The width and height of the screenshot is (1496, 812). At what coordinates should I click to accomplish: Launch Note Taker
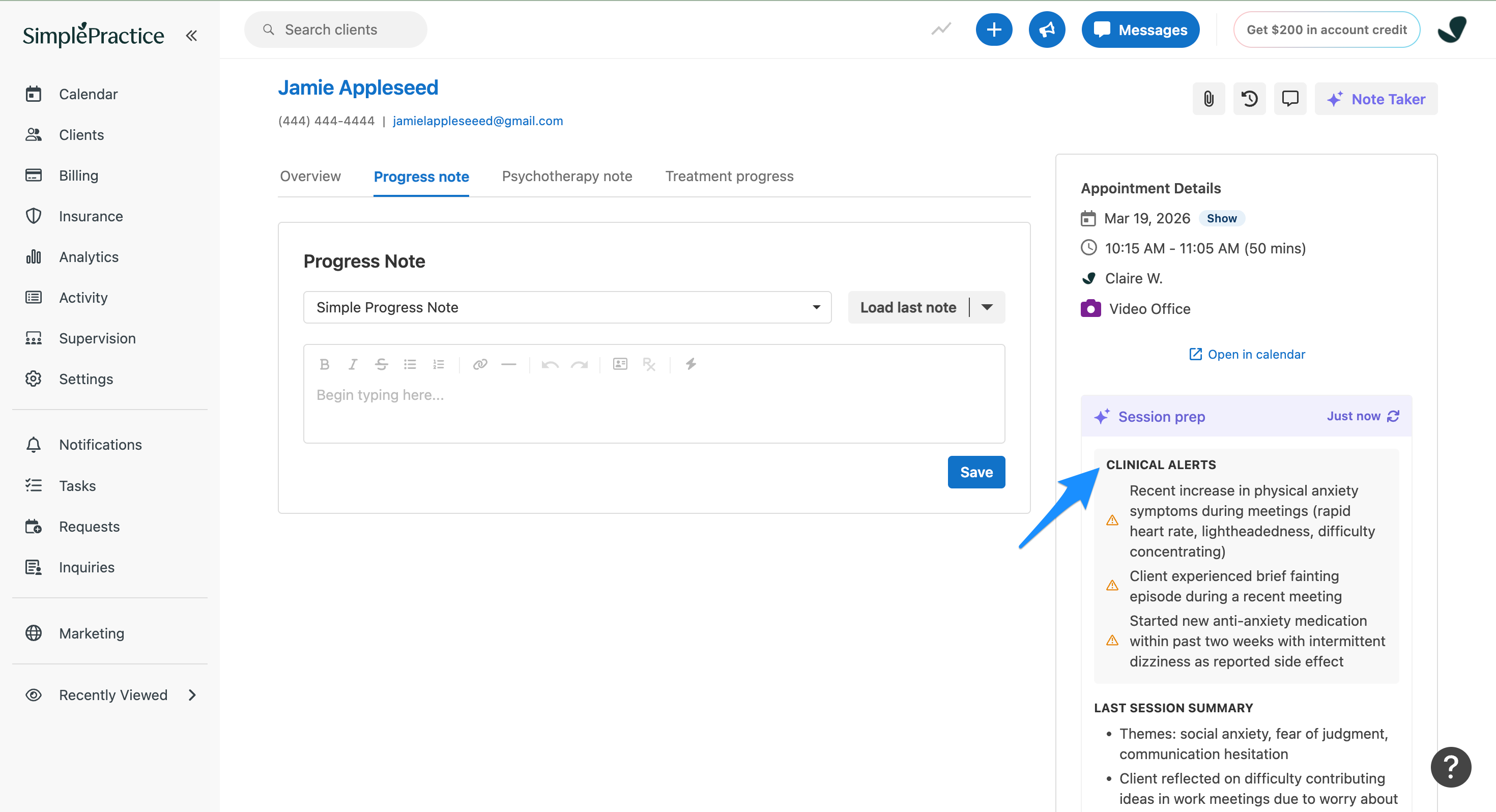(x=1376, y=99)
